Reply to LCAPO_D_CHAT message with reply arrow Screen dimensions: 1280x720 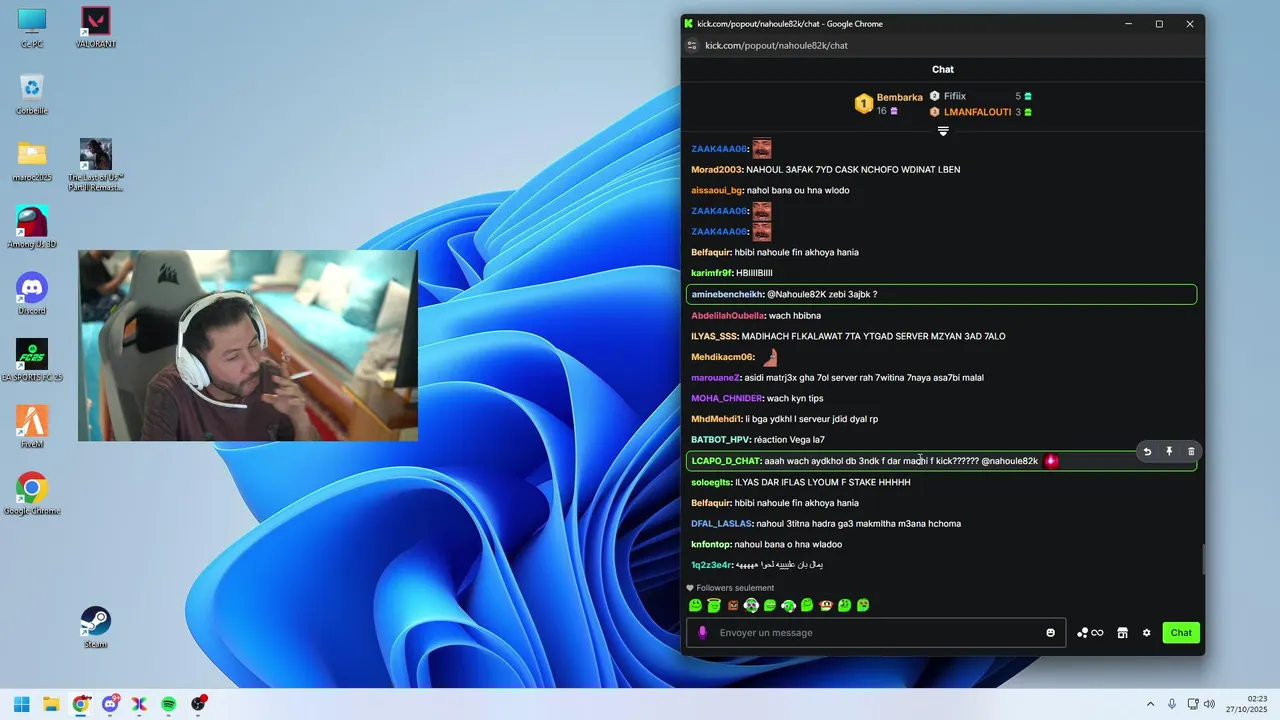[1147, 452]
